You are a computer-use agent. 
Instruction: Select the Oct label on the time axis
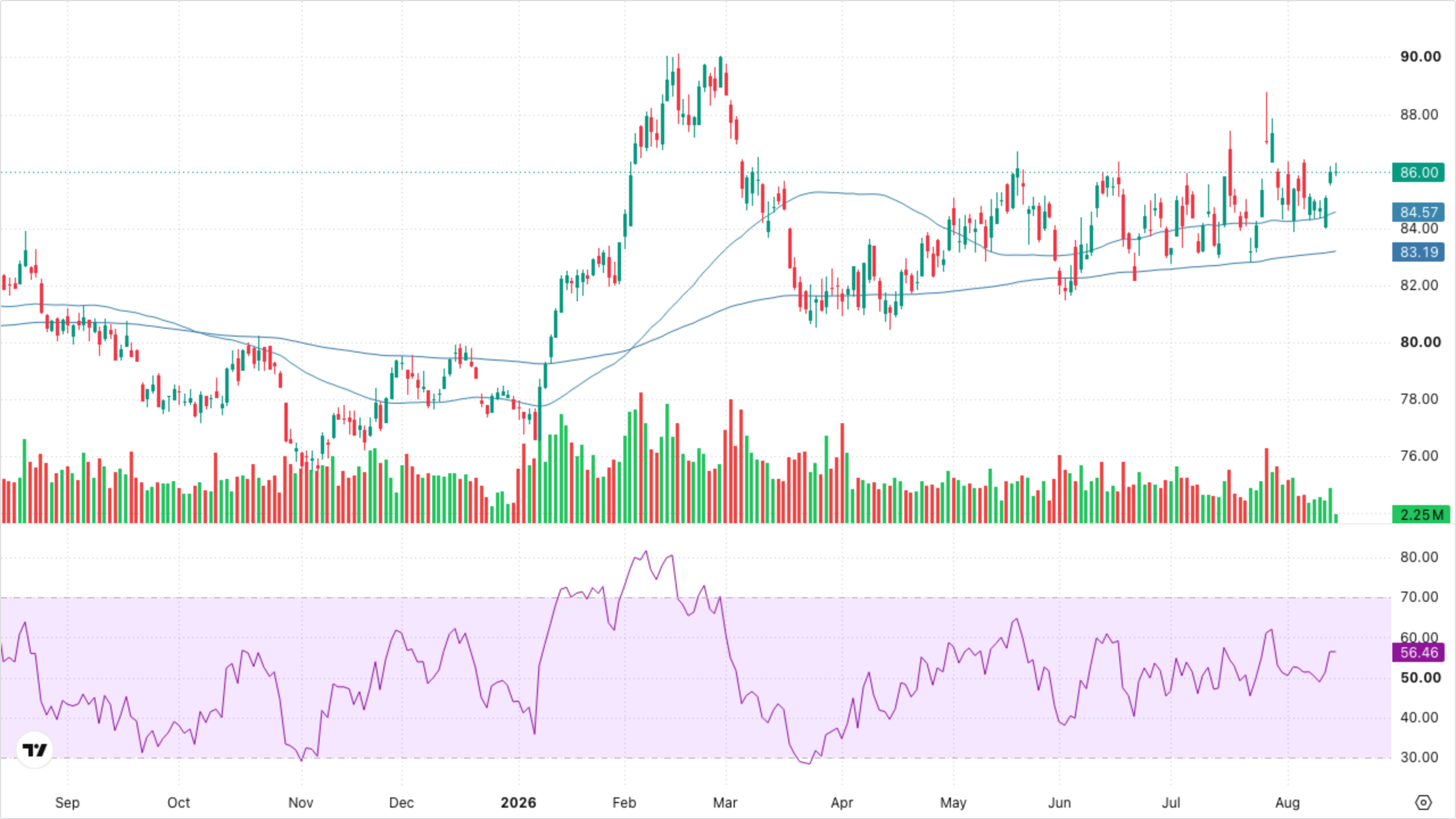click(x=179, y=803)
